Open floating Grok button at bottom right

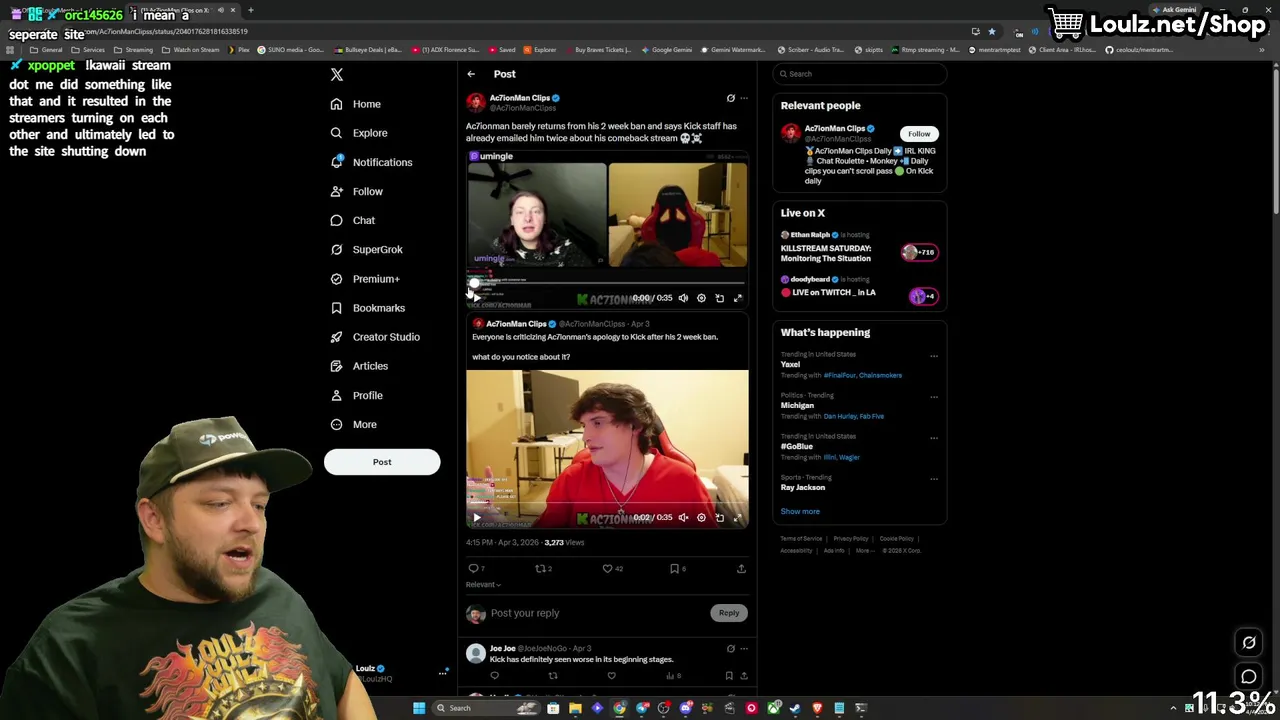(x=1249, y=643)
